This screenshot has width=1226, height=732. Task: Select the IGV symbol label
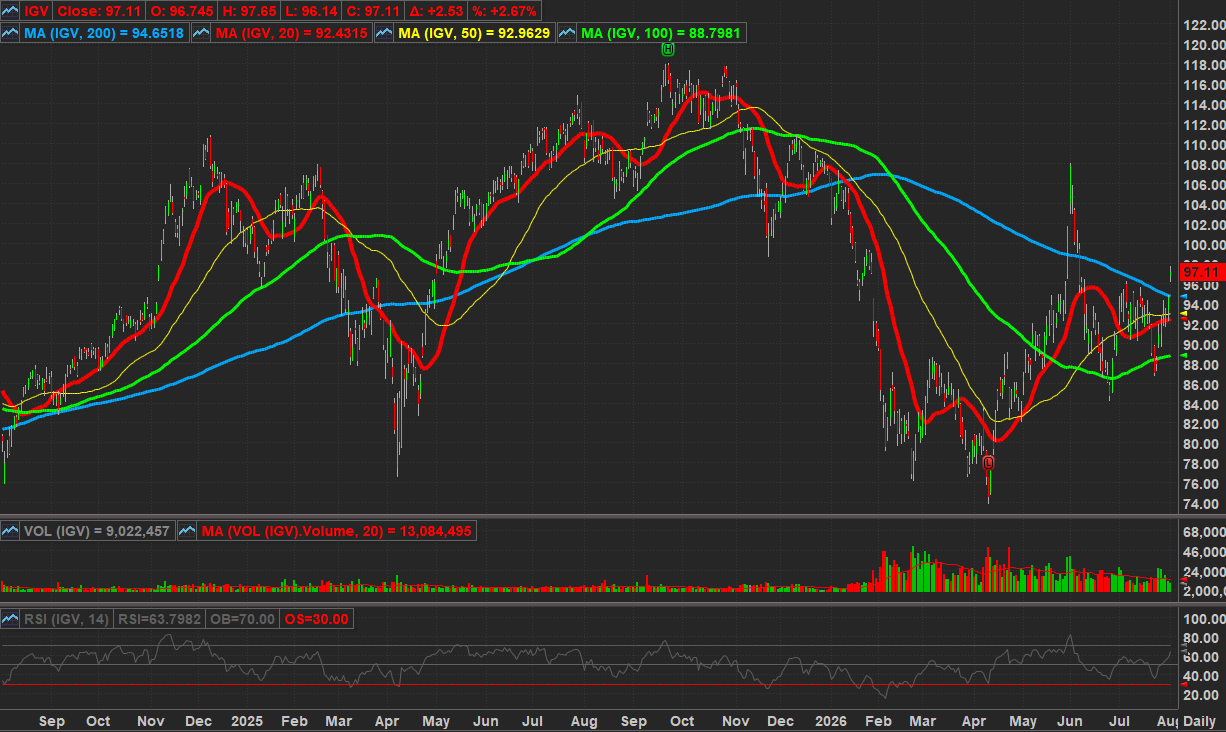(x=35, y=11)
